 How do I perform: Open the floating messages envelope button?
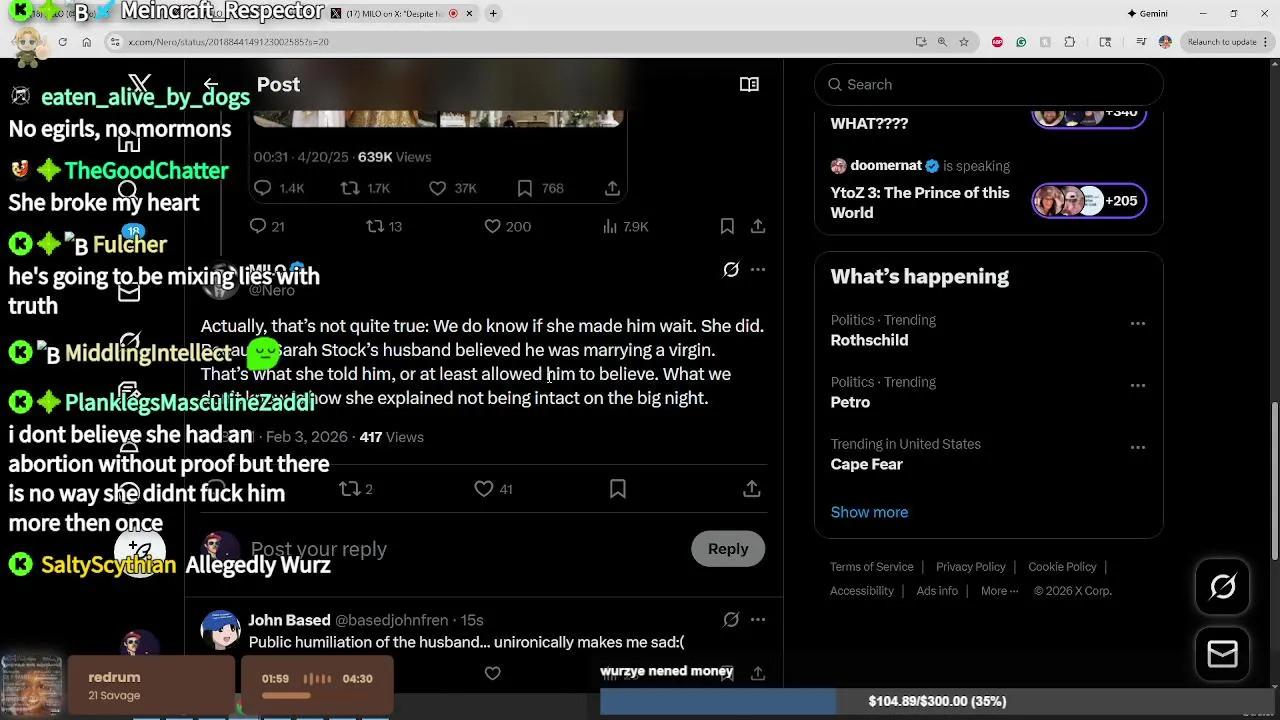pos(1223,654)
